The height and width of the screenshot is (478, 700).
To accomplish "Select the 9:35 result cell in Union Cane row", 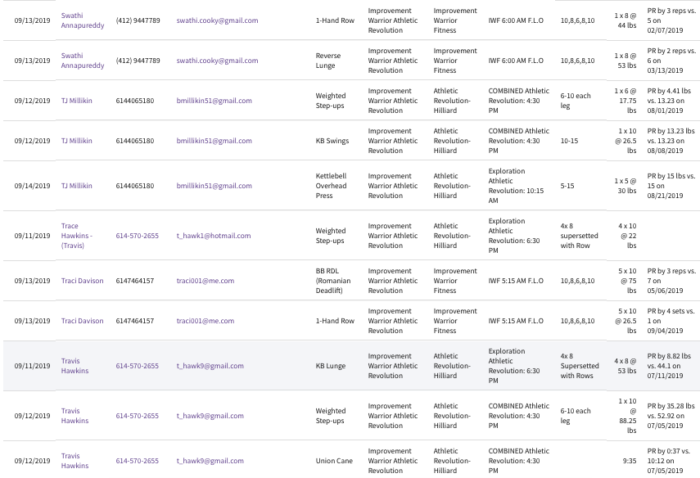I will point(629,461).
